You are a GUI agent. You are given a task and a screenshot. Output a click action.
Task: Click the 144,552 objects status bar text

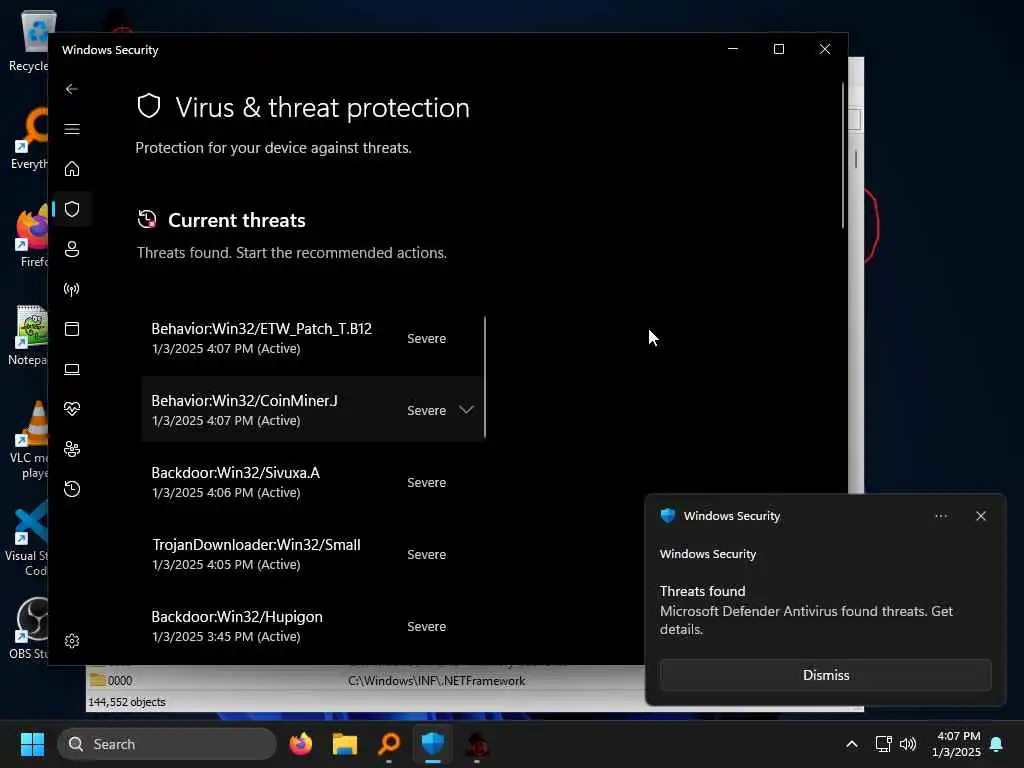click(127, 702)
